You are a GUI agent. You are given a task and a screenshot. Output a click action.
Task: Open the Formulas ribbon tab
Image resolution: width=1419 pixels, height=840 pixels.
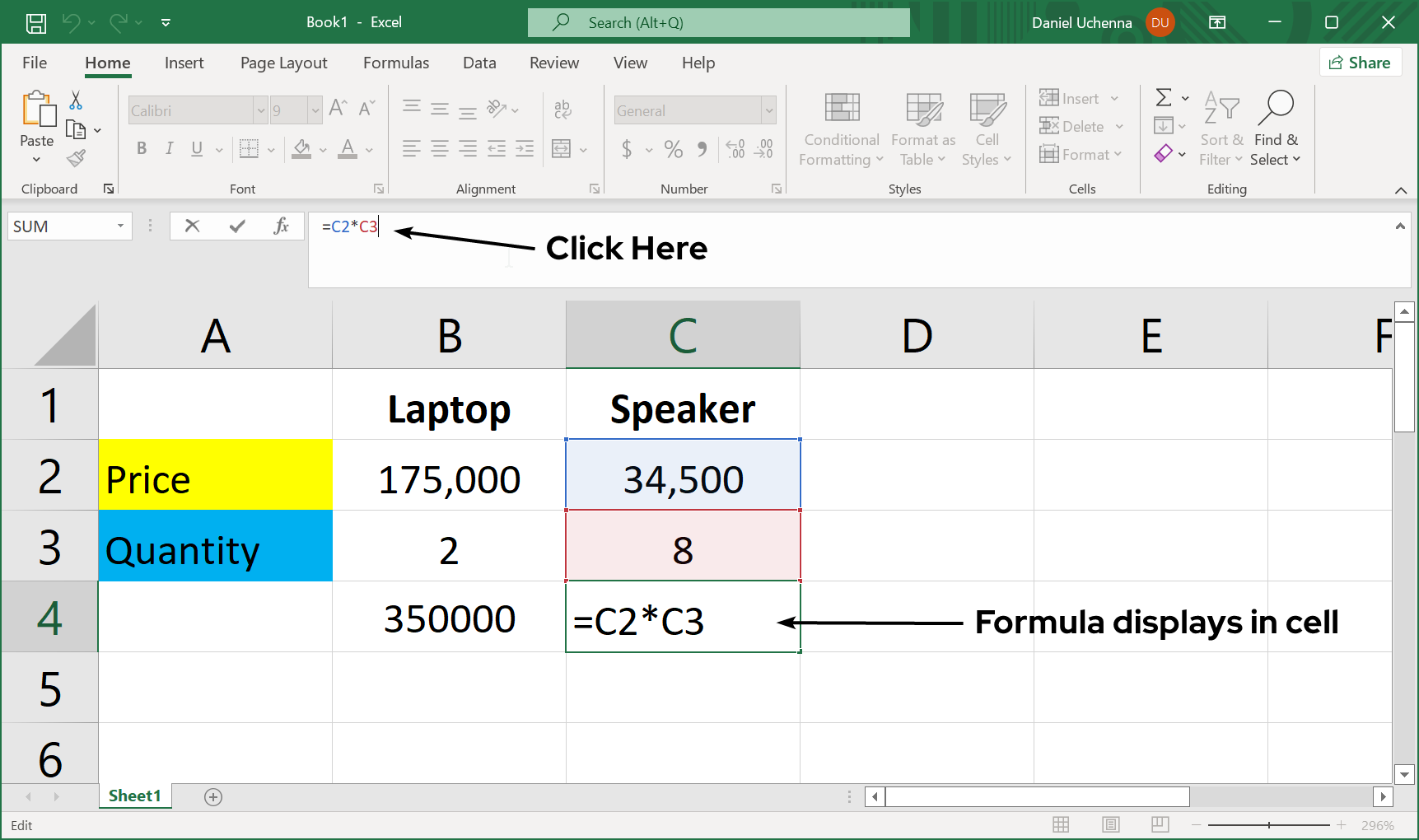pos(395,63)
